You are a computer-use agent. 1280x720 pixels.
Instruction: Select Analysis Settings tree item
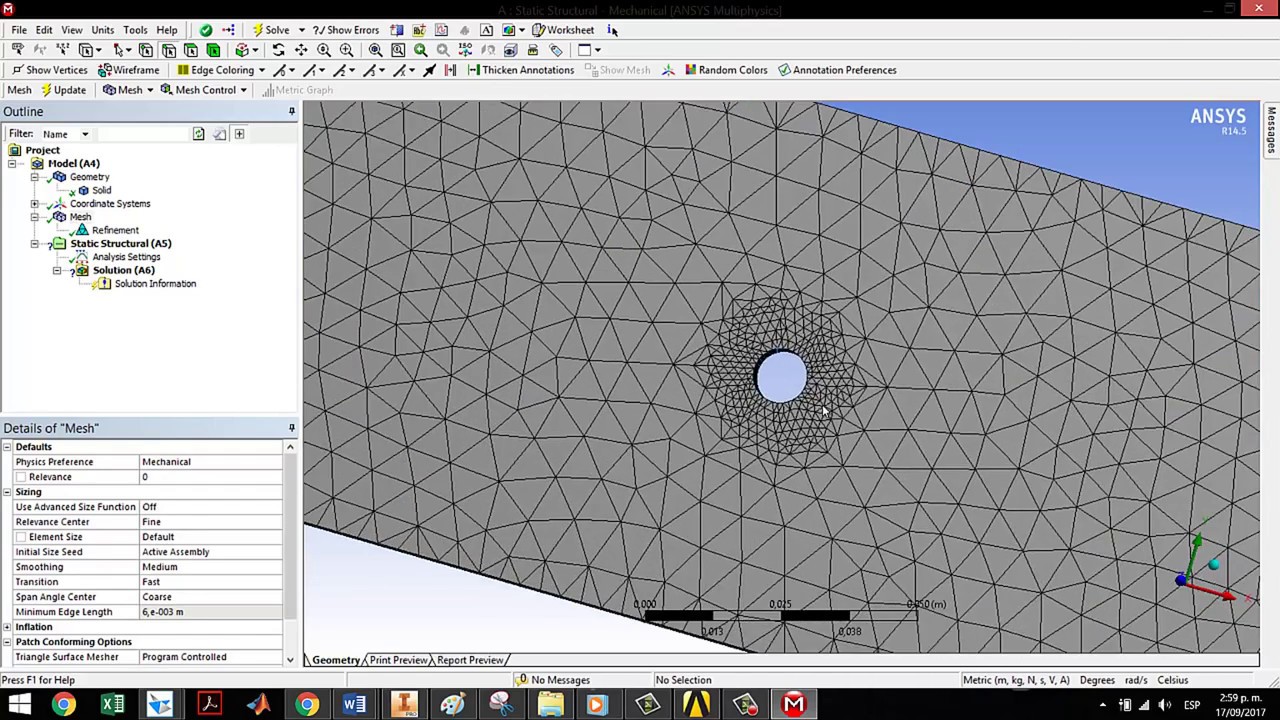(126, 257)
